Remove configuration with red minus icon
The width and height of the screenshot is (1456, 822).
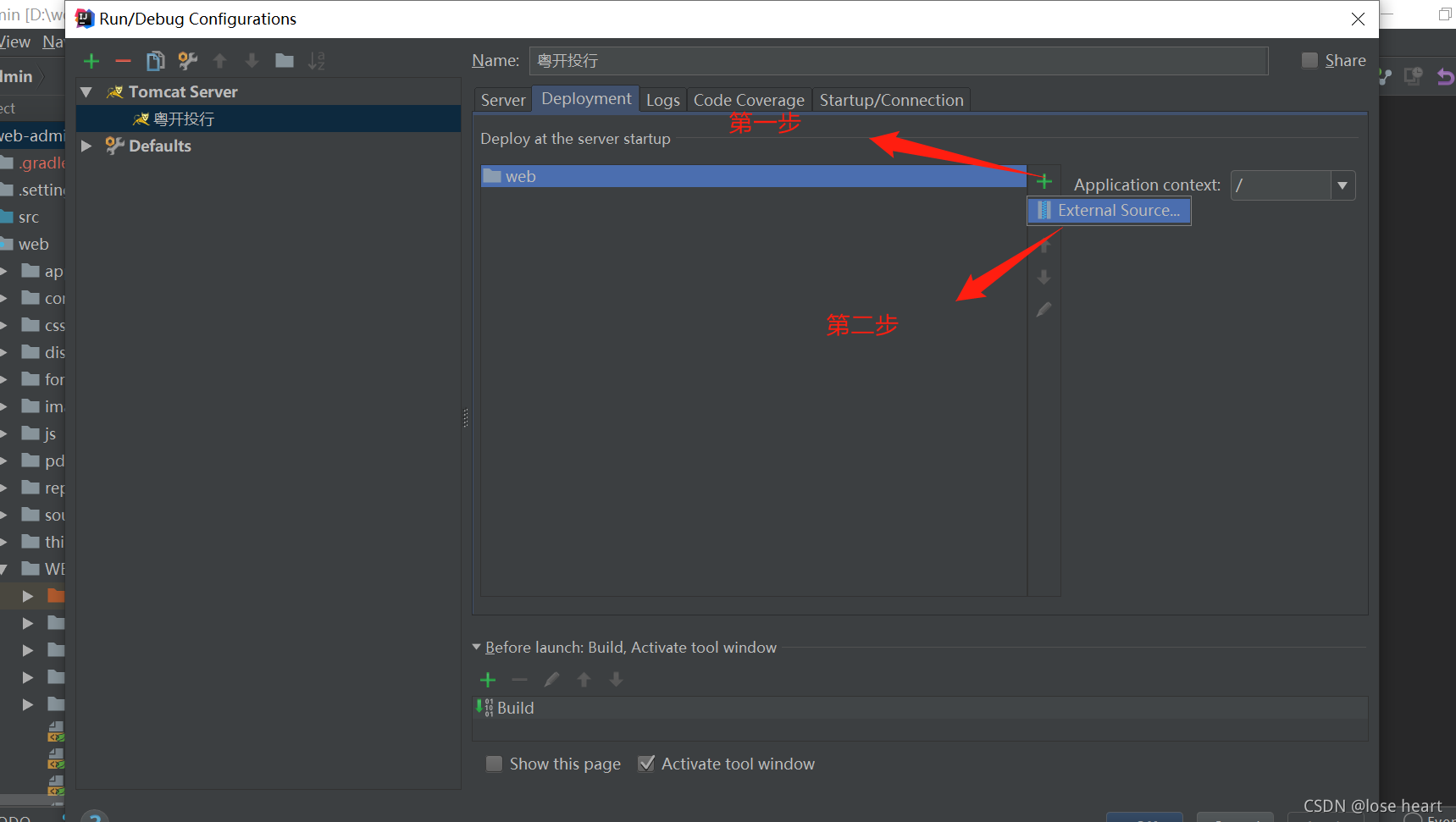tap(123, 61)
